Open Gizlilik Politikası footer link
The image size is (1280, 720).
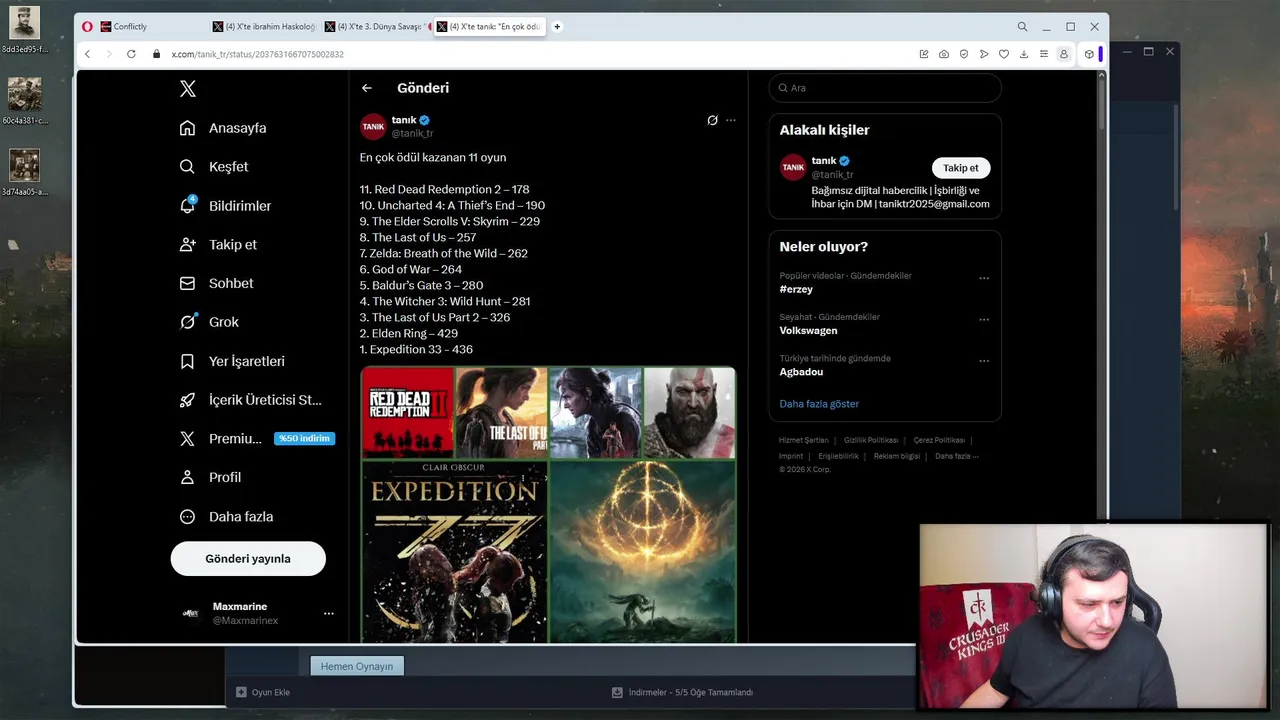tap(871, 440)
